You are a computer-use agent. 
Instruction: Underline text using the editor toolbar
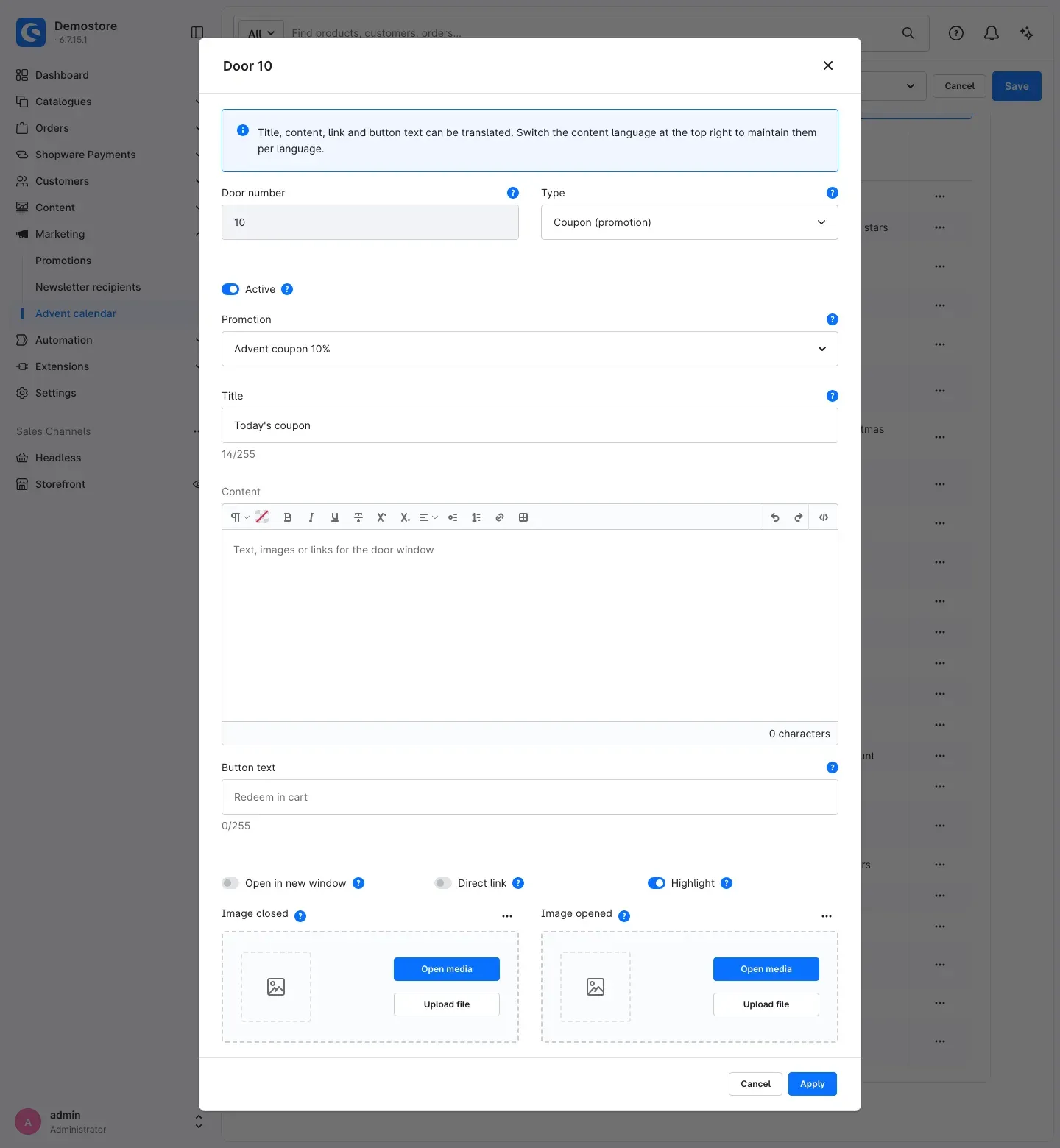pos(335,517)
